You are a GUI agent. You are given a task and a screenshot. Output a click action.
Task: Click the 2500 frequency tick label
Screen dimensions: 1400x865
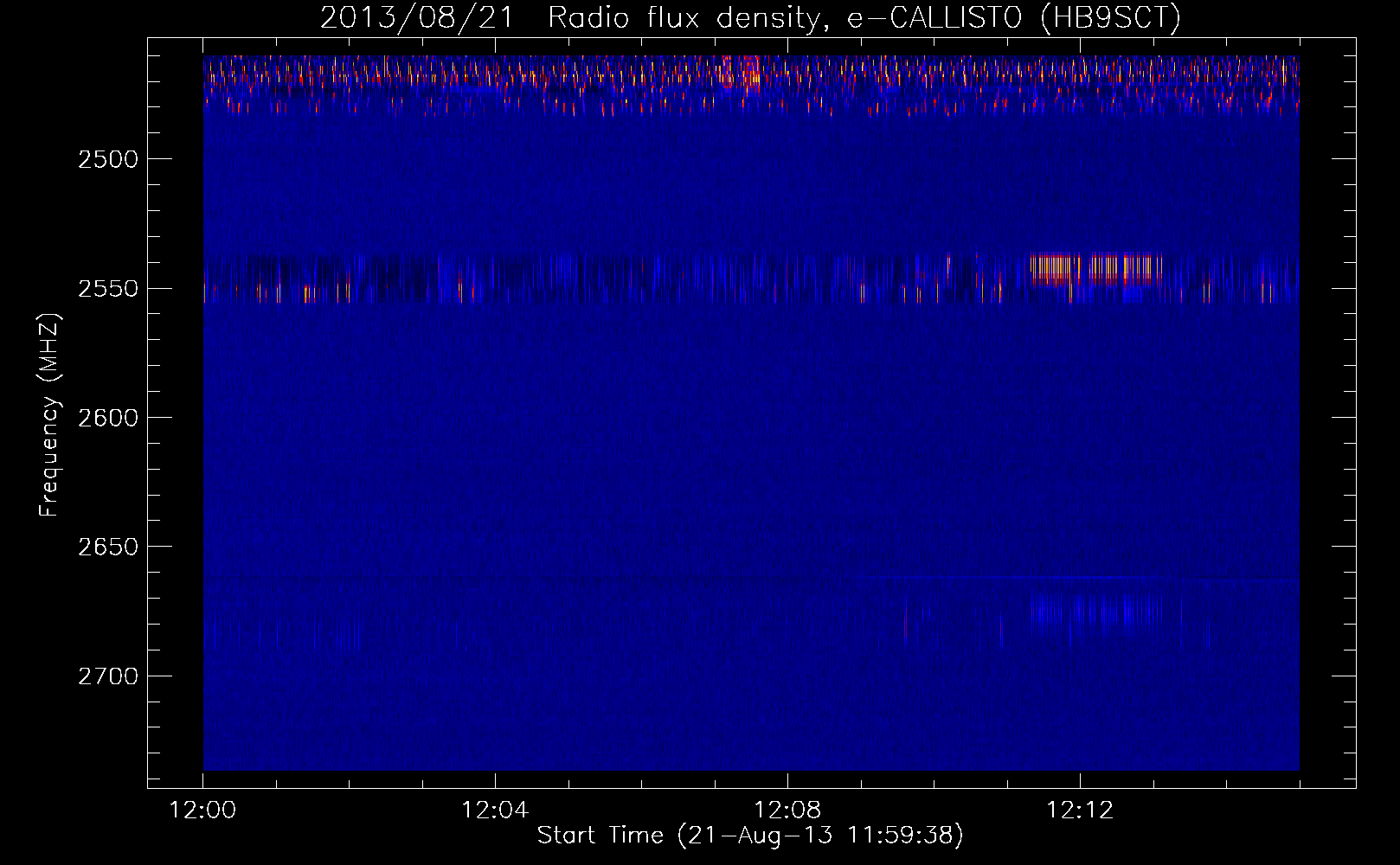pyautogui.click(x=108, y=159)
